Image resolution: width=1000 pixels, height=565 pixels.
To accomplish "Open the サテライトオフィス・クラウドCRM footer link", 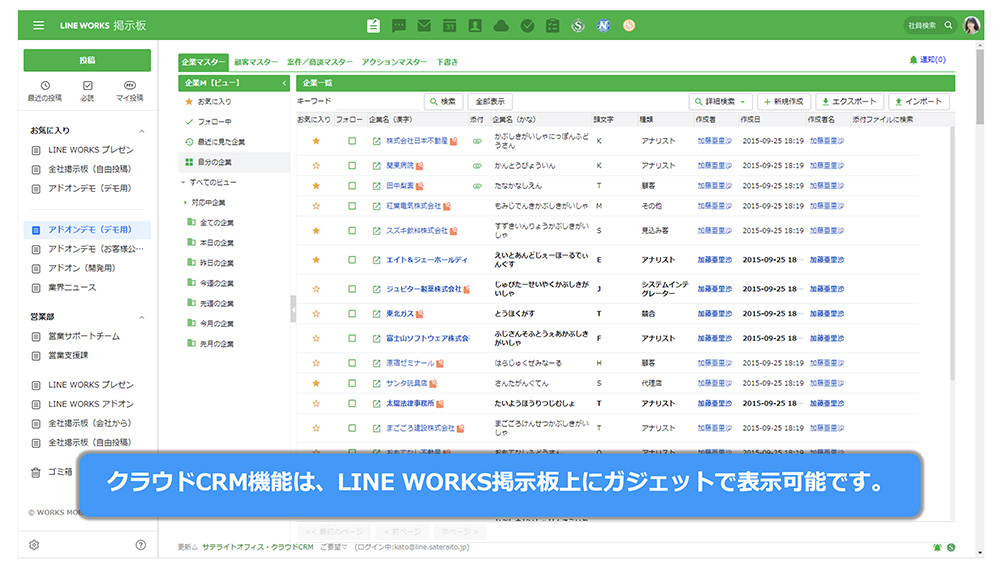I will [258, 547].
